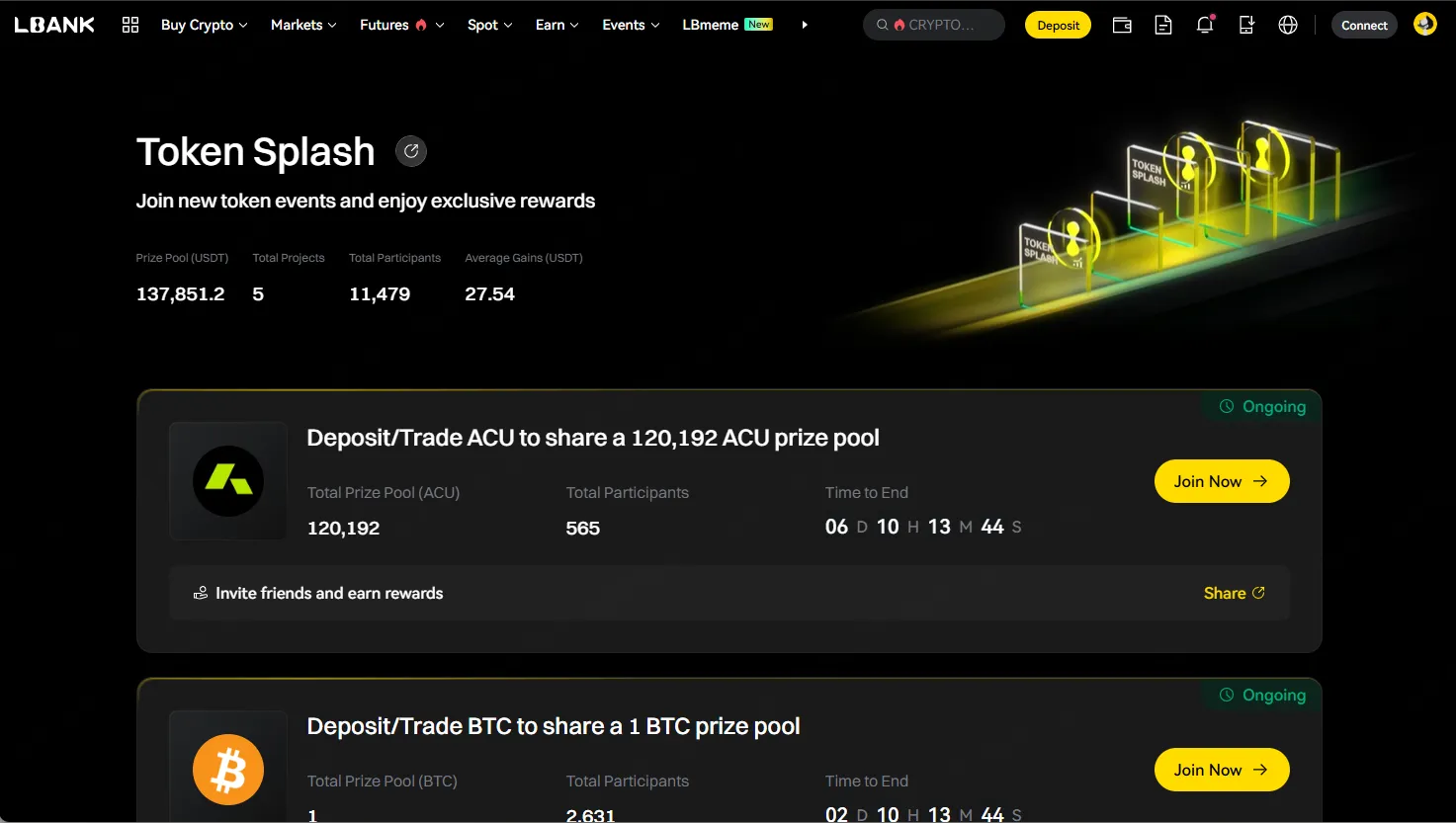Open the Futures dropdown menu
This screenshot has width=1456, height=823.
[401, 25]
